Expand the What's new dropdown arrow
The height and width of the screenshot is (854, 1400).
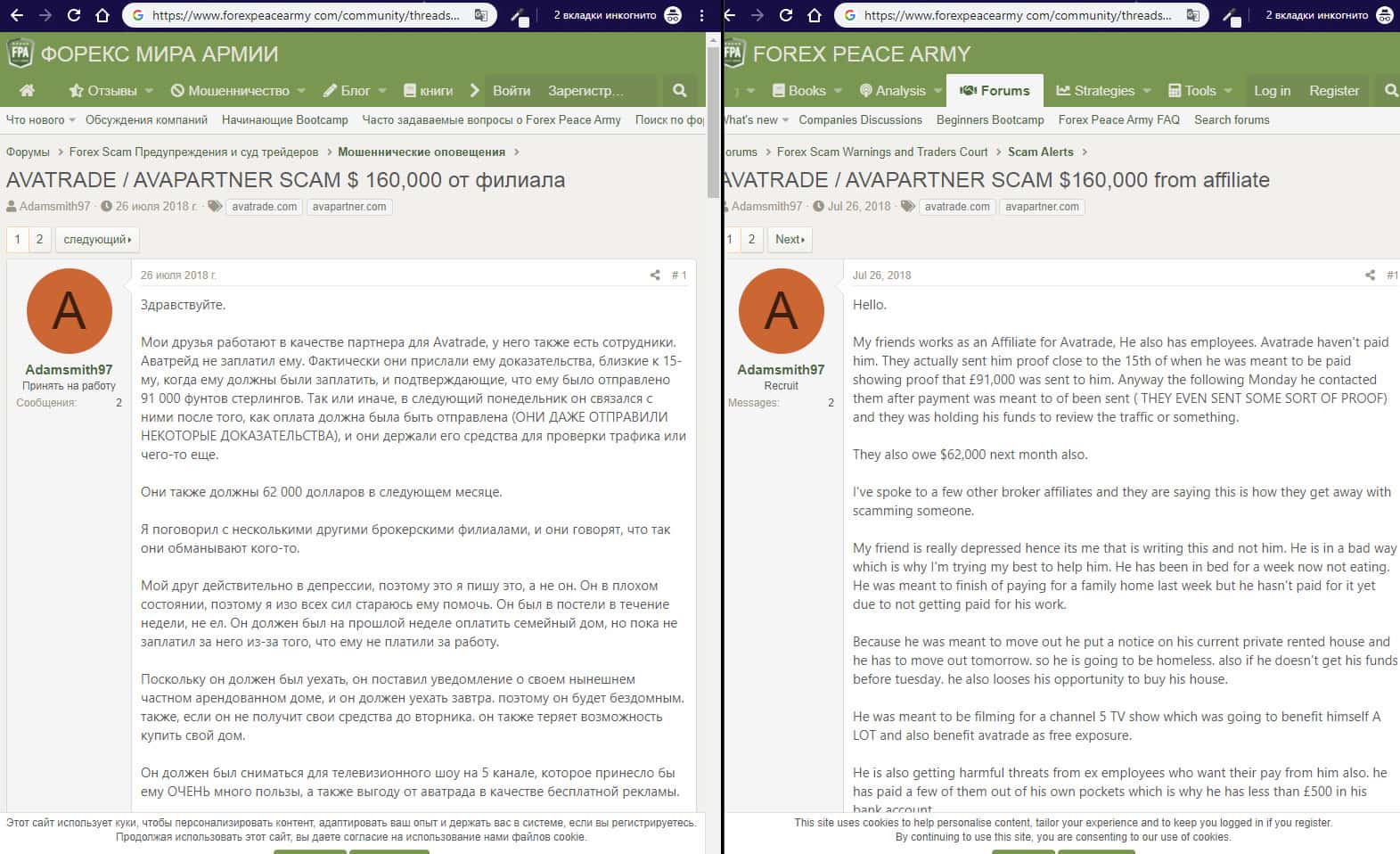point(785,120)
